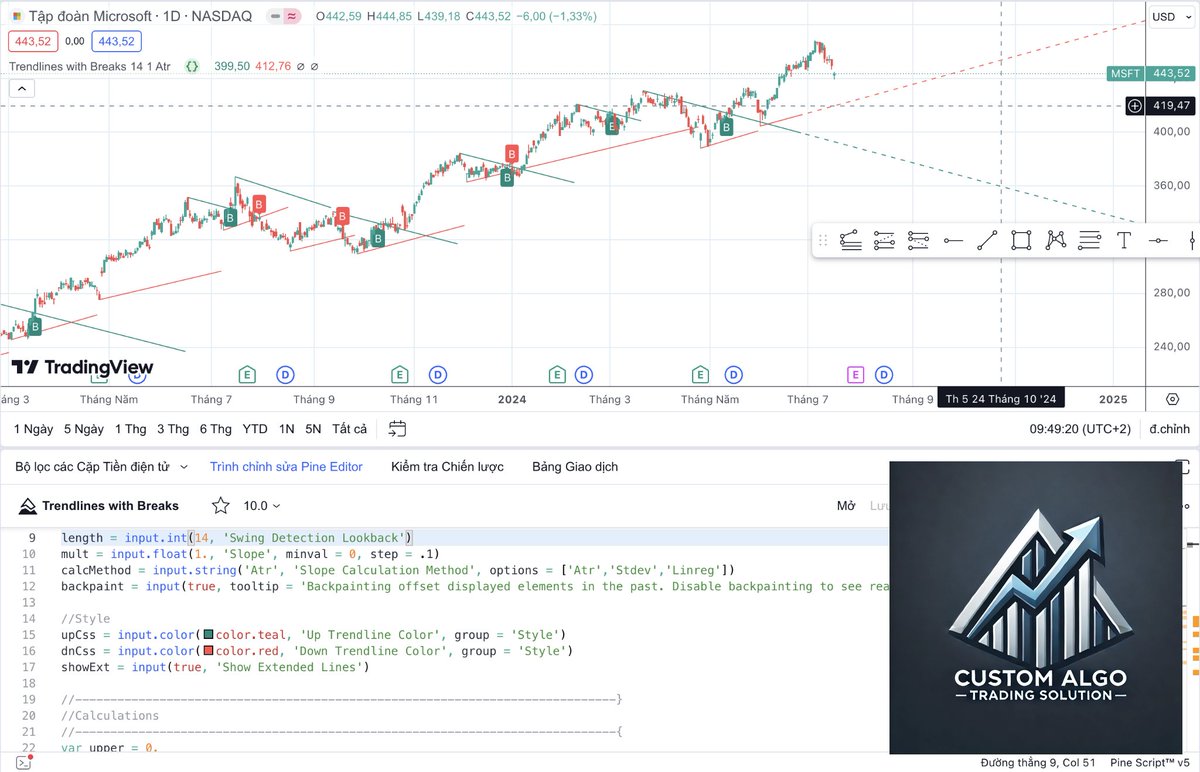Click the red 443,52 sell price button

32,41
